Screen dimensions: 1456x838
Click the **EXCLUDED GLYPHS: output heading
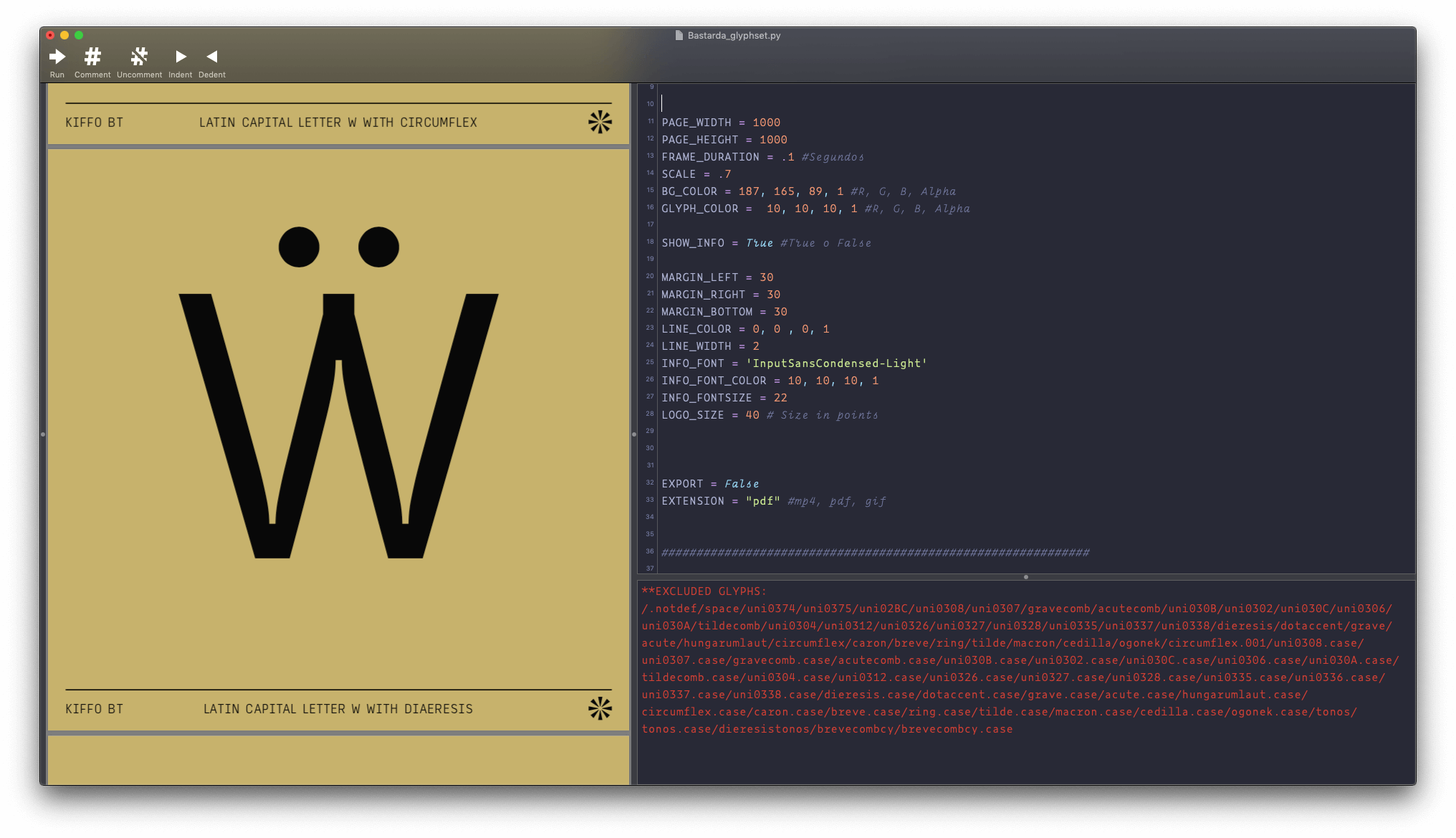click(x=704, y=591)
